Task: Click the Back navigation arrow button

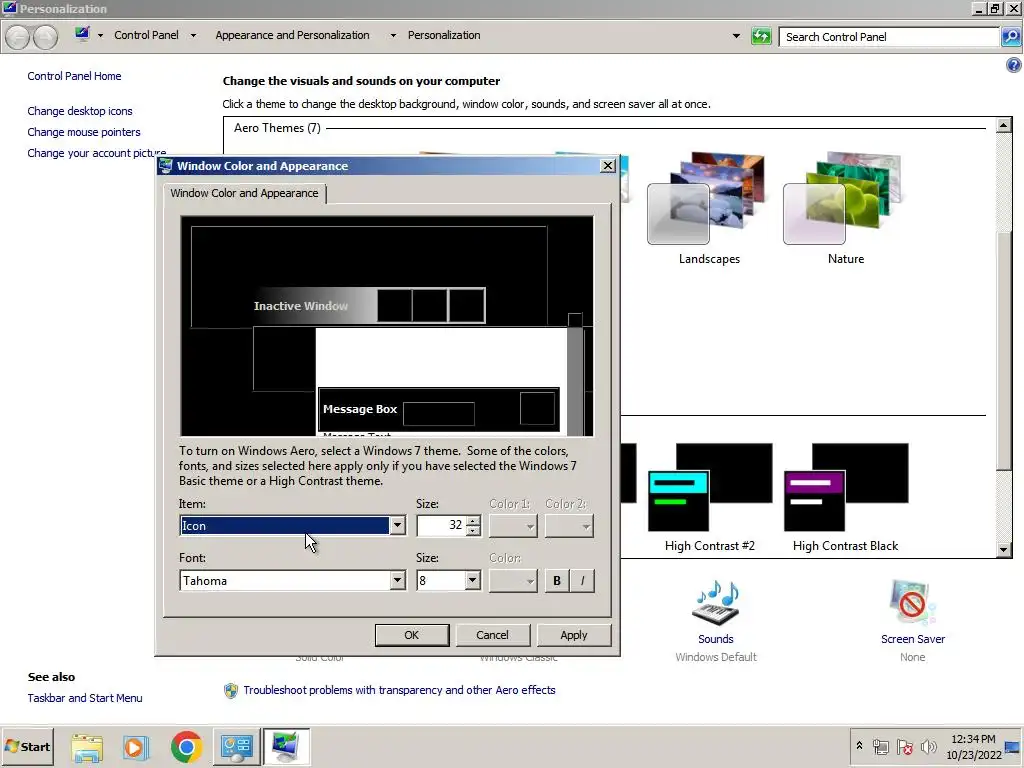Action: tap(18, 37)
